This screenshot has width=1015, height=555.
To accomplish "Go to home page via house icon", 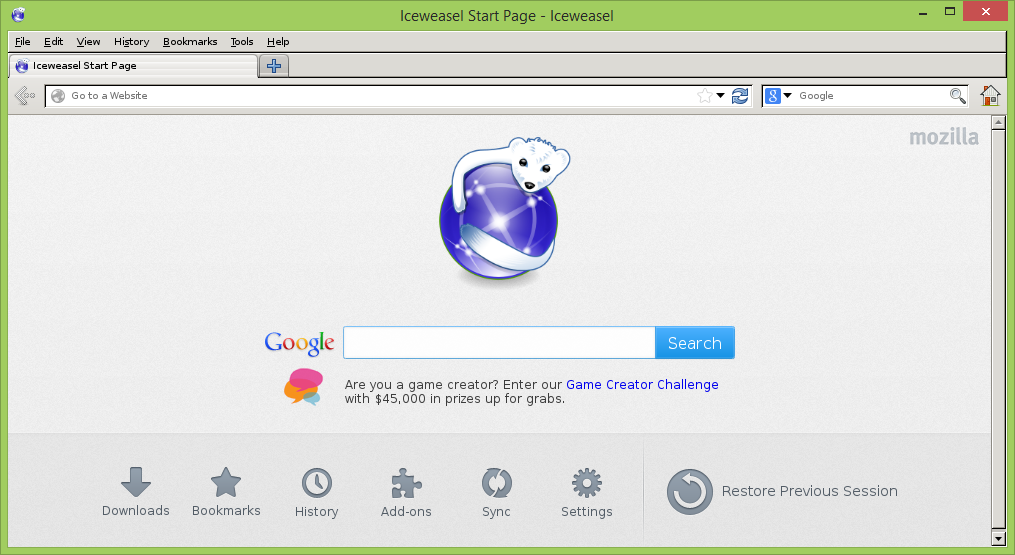I will 990,95.
